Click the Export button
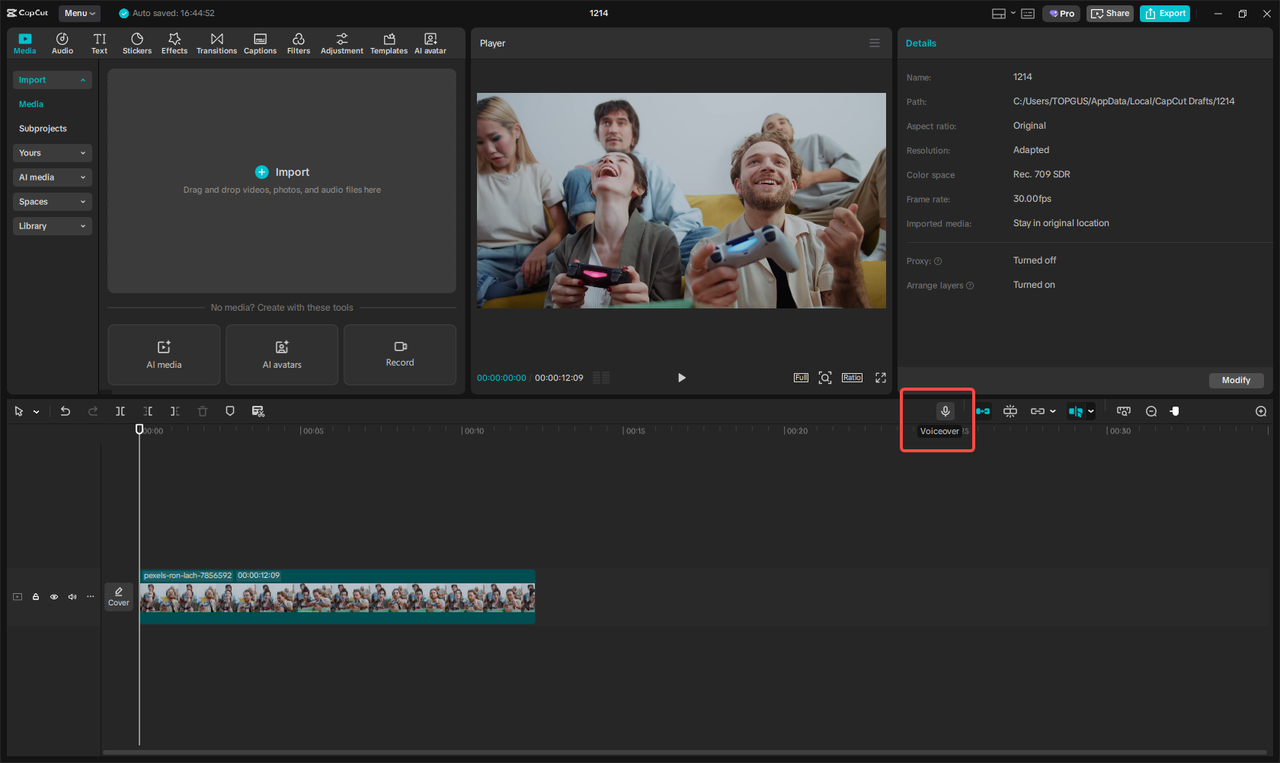Screen dimensions: 1280x763 (1164, 13)
